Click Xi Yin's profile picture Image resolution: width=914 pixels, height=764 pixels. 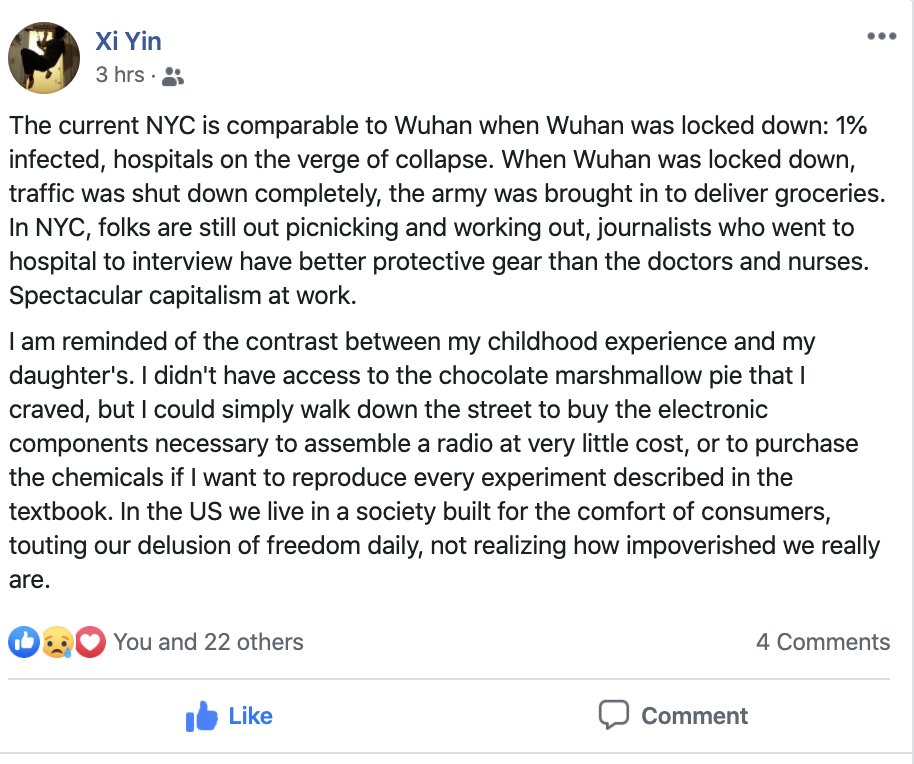click(x=43, y=58)
